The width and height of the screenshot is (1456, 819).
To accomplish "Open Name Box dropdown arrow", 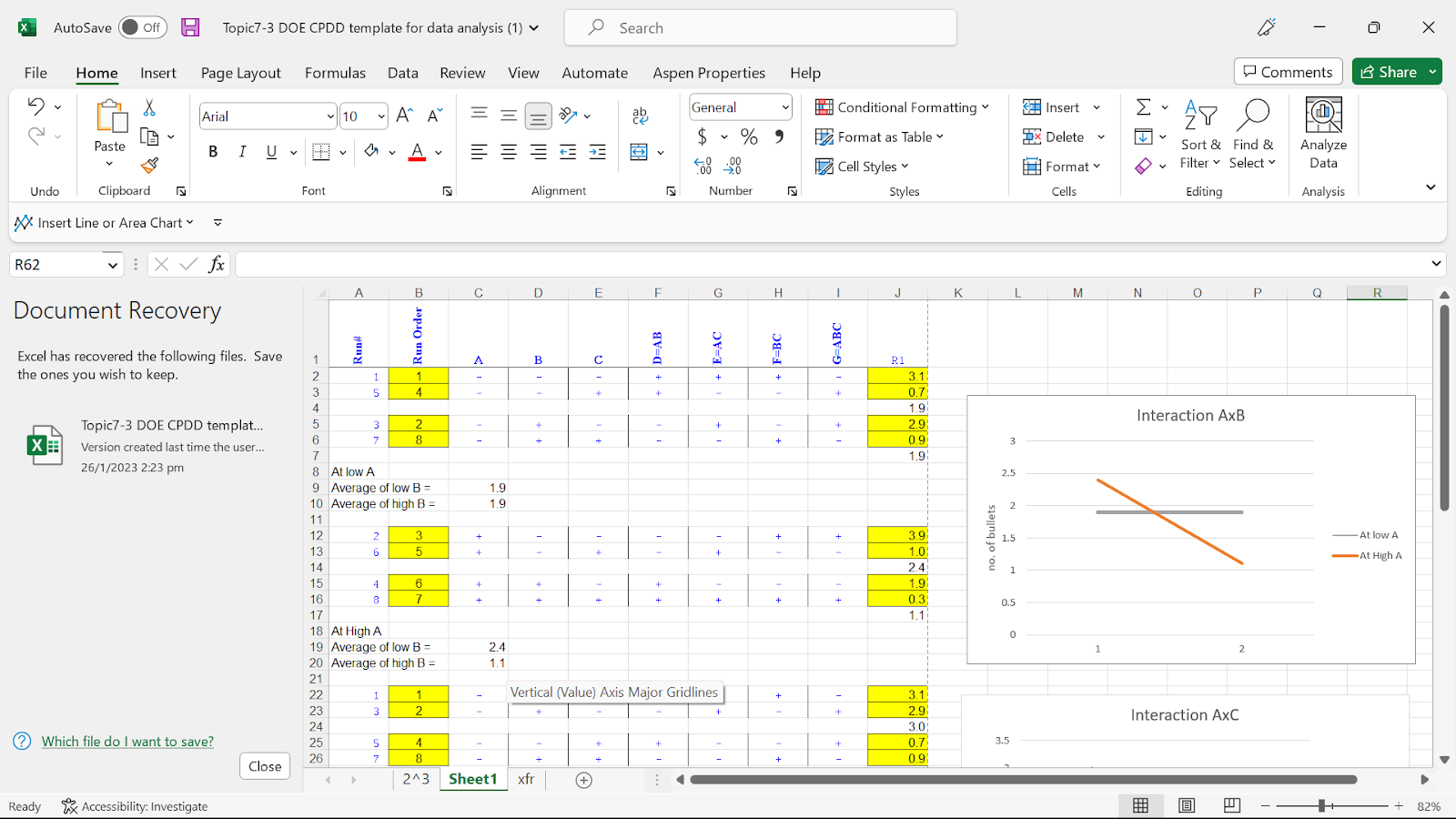I will [x=113, y=265].
